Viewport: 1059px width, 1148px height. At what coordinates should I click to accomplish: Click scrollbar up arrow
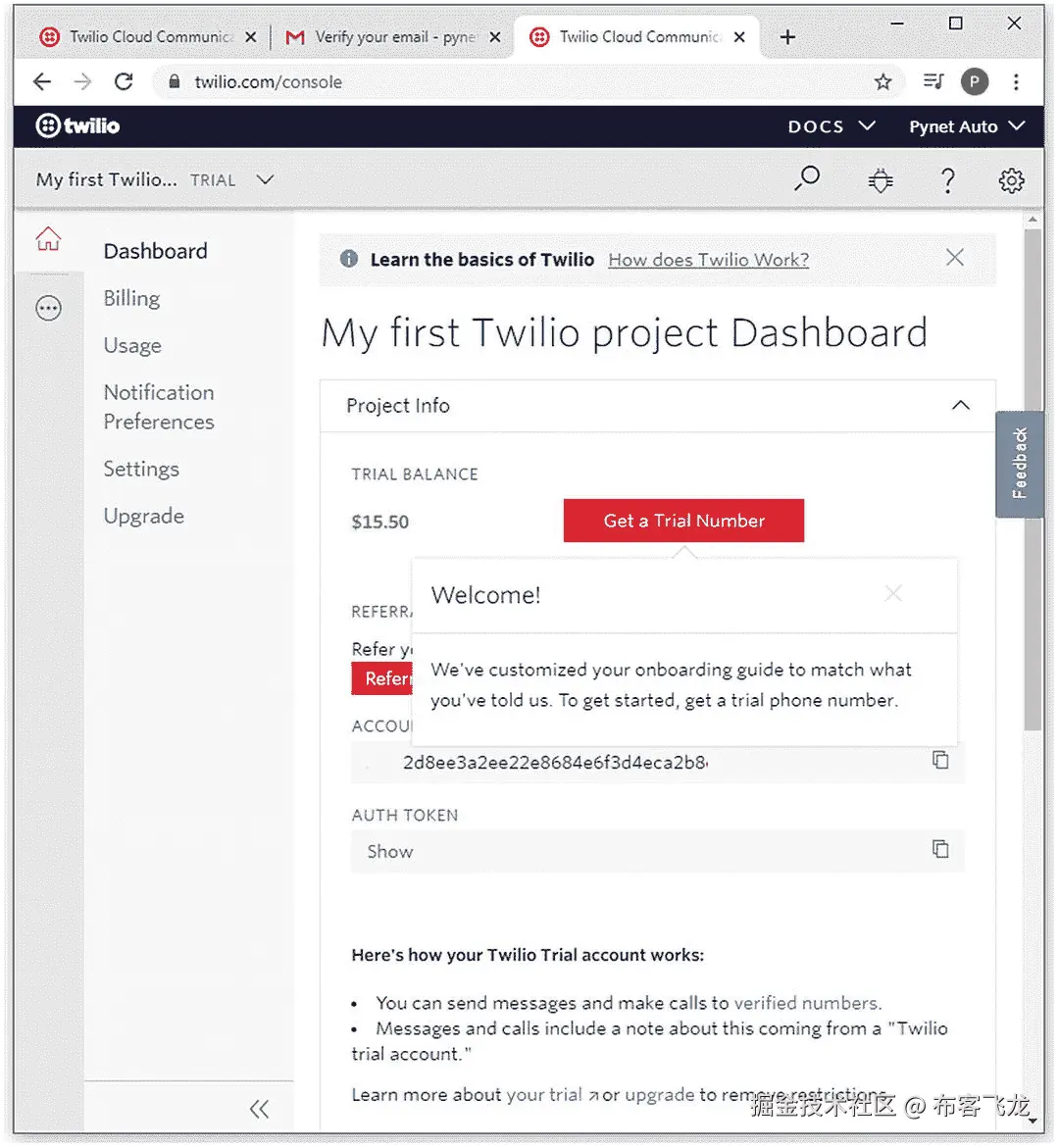pyautogui.click(x=1033, y=220)
